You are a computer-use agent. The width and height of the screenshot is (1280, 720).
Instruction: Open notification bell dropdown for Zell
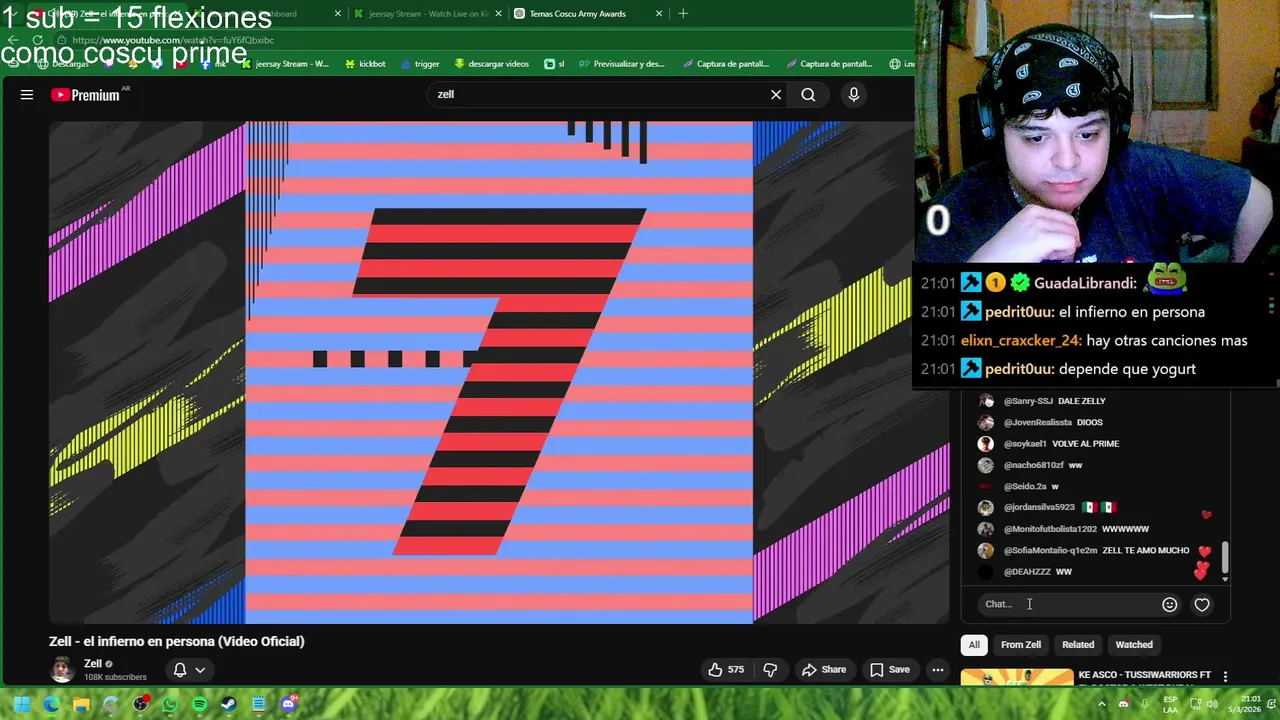(x=190, y=670)
